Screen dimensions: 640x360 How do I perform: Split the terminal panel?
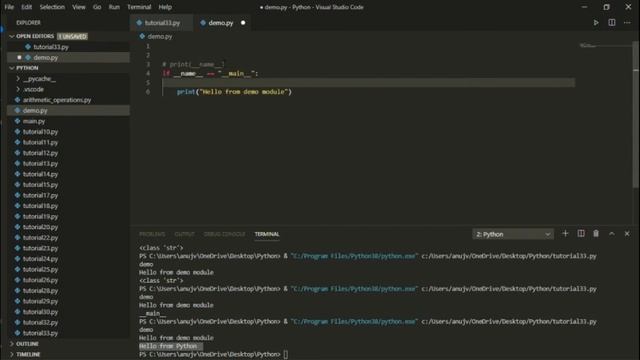(x=581, y=233)
